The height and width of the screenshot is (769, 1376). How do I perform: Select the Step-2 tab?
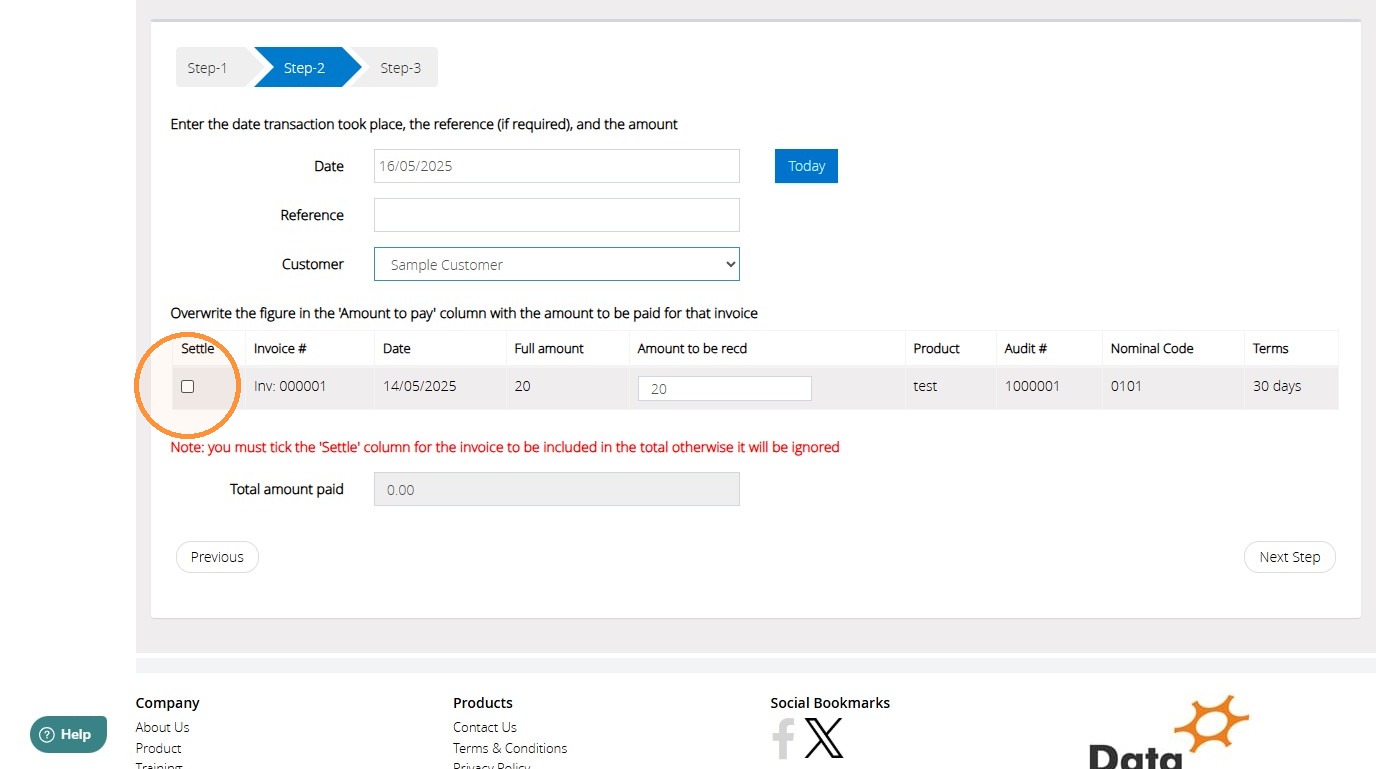tap(304, 68)
